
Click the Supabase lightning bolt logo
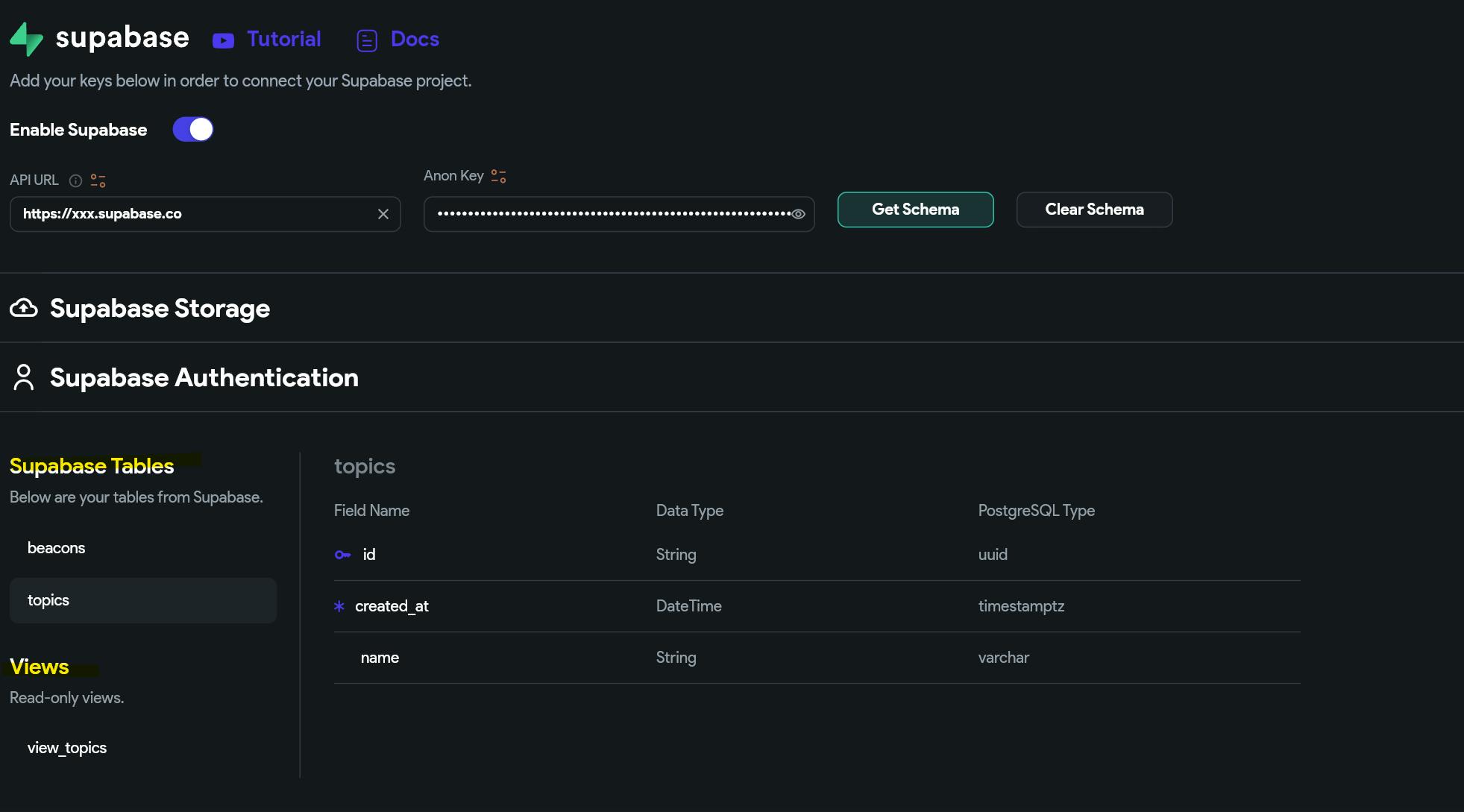27,39
